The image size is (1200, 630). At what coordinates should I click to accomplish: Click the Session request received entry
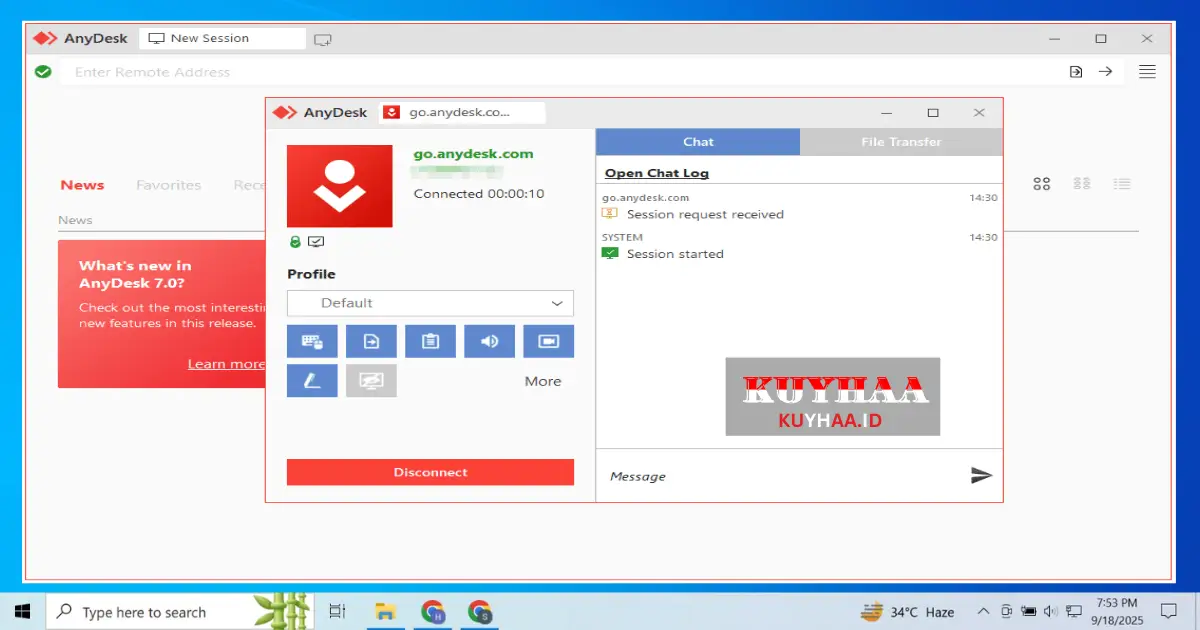tap(705, 214)
